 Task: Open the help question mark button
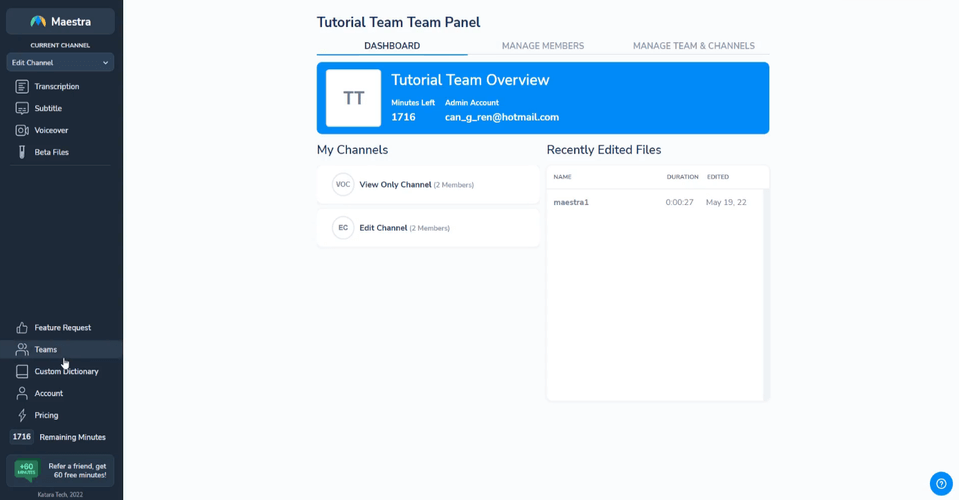tap(941, 483)
